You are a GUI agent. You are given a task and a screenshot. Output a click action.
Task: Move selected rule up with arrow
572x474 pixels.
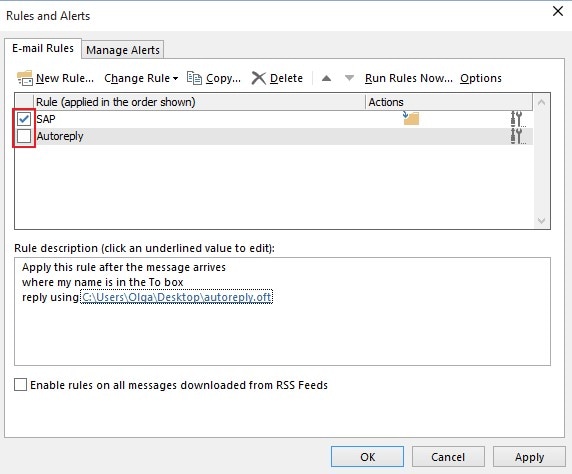tap(326, 78)
